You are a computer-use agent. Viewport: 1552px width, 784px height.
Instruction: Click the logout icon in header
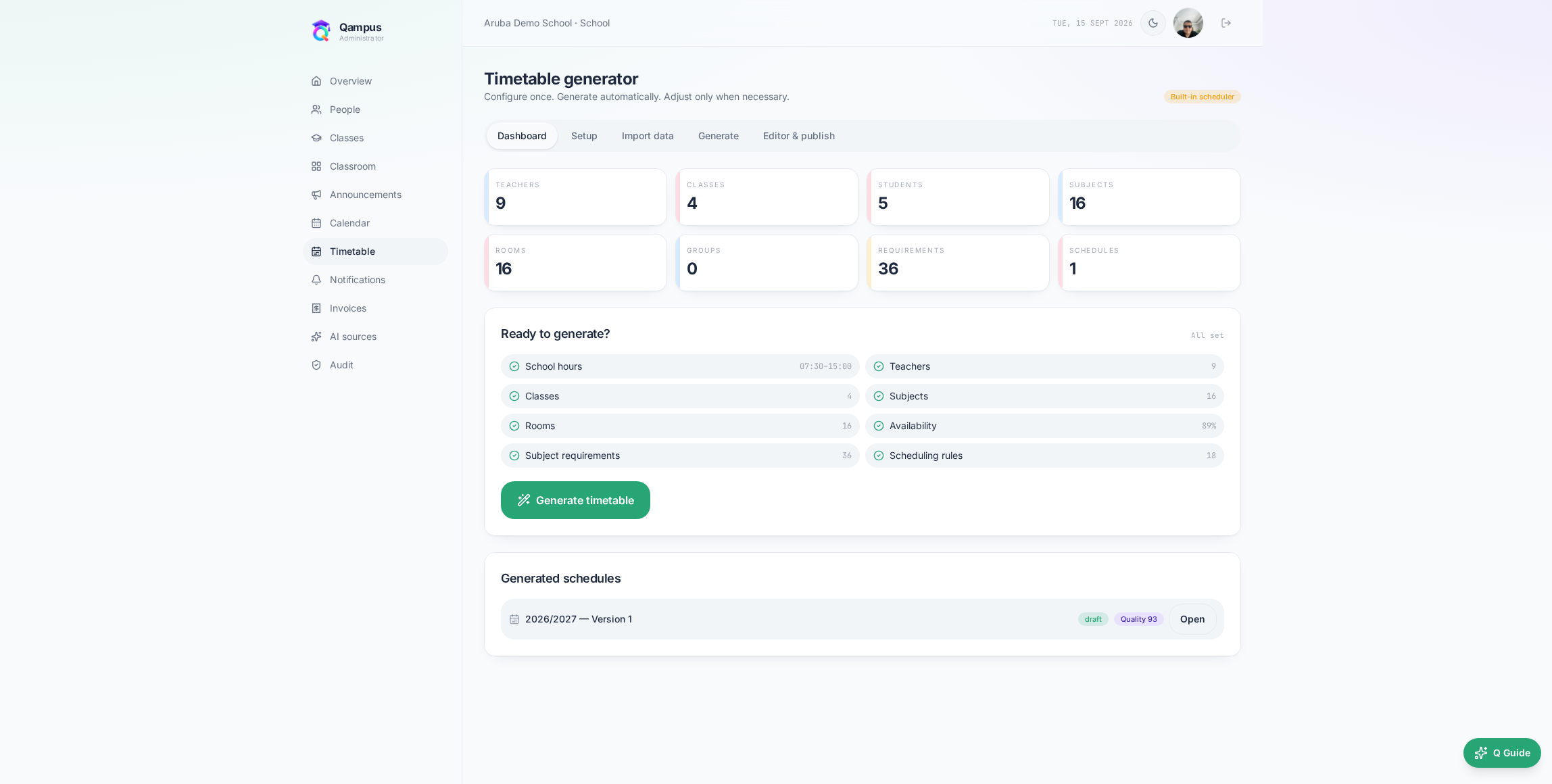click(x=1226, y=23)
